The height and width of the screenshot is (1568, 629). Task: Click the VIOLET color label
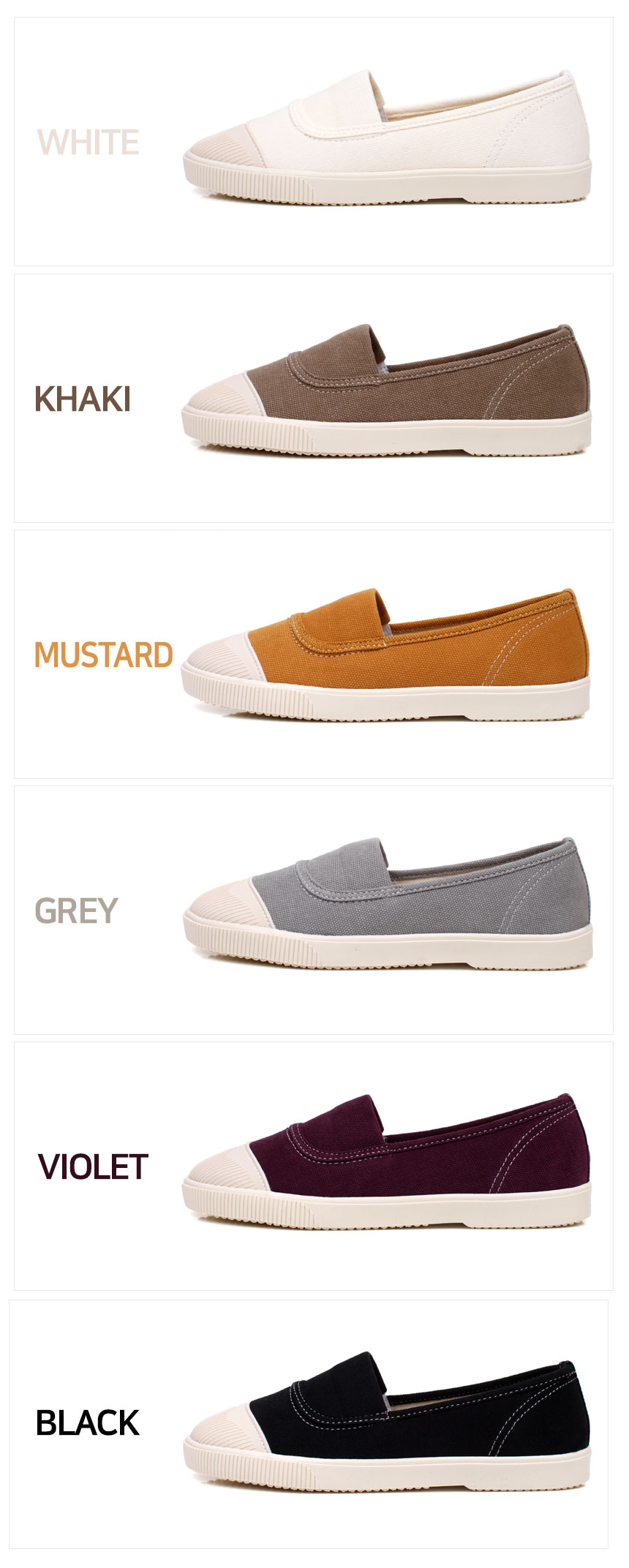tap(93, 1166)
